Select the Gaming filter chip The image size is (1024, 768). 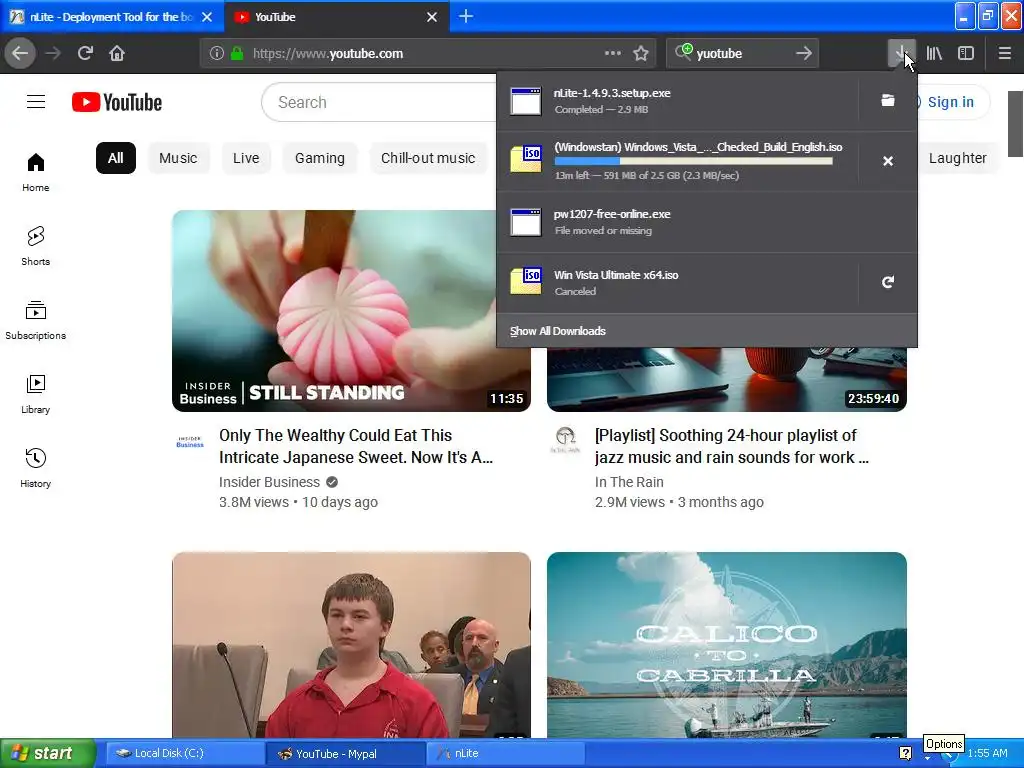click(x=319, y=158)
